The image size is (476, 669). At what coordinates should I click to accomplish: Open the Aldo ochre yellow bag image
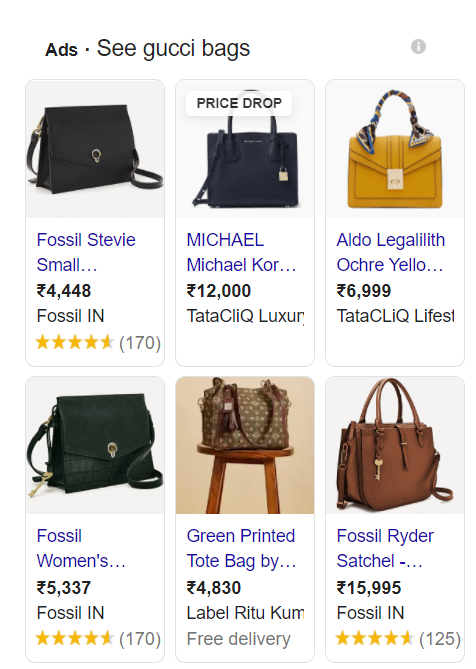coord(395,149)
